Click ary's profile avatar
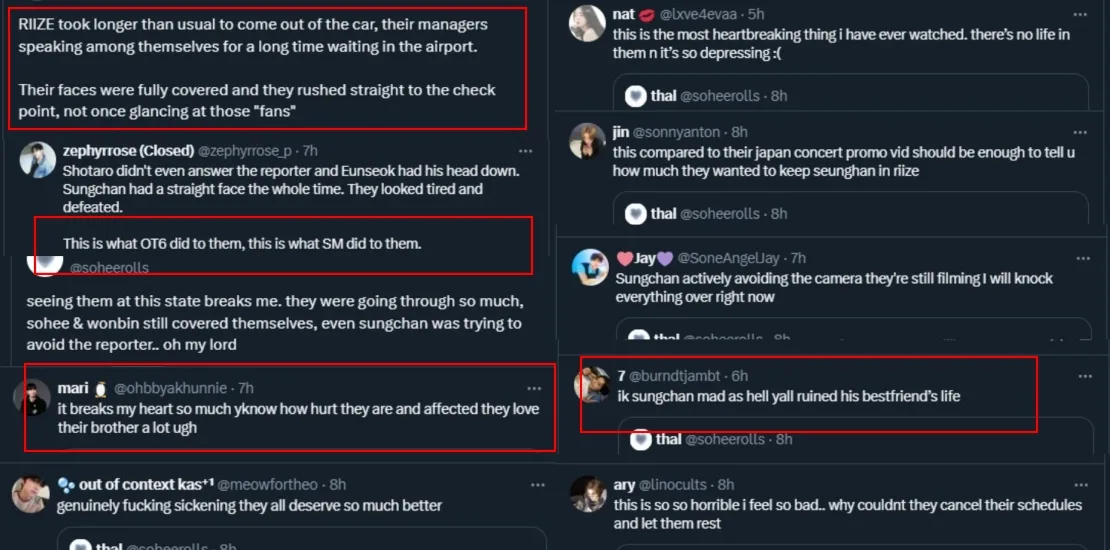The image size is (1110, 550). [588, 494]
